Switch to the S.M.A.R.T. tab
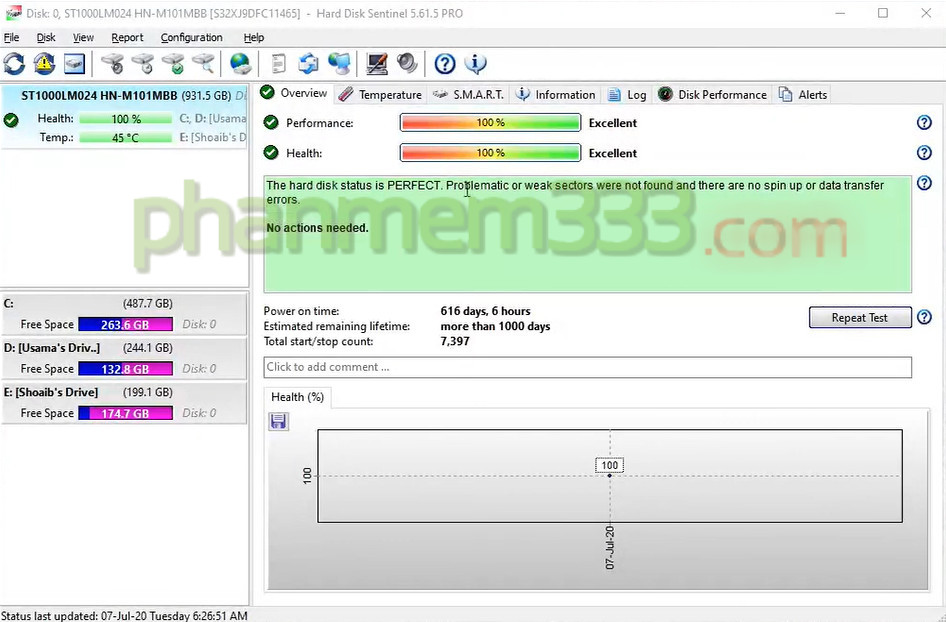946x622 pixels. [469, 95]
